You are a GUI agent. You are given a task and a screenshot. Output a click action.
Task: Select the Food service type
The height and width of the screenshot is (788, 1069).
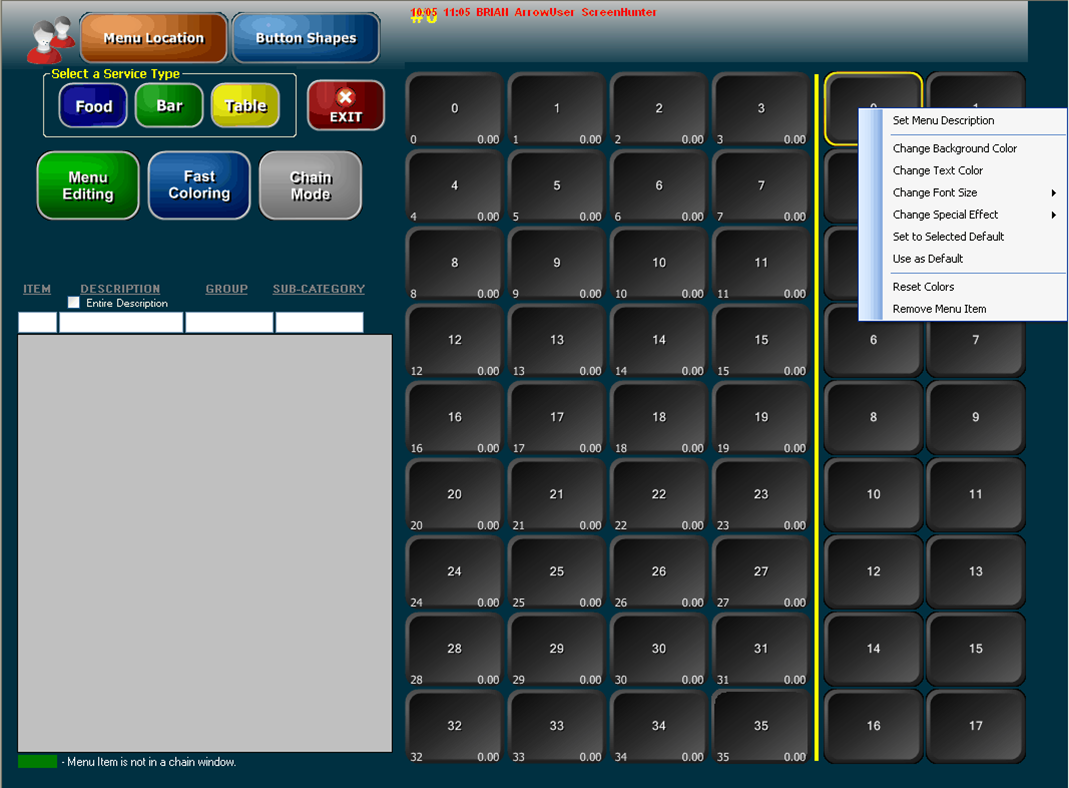(x=93, y=106)
